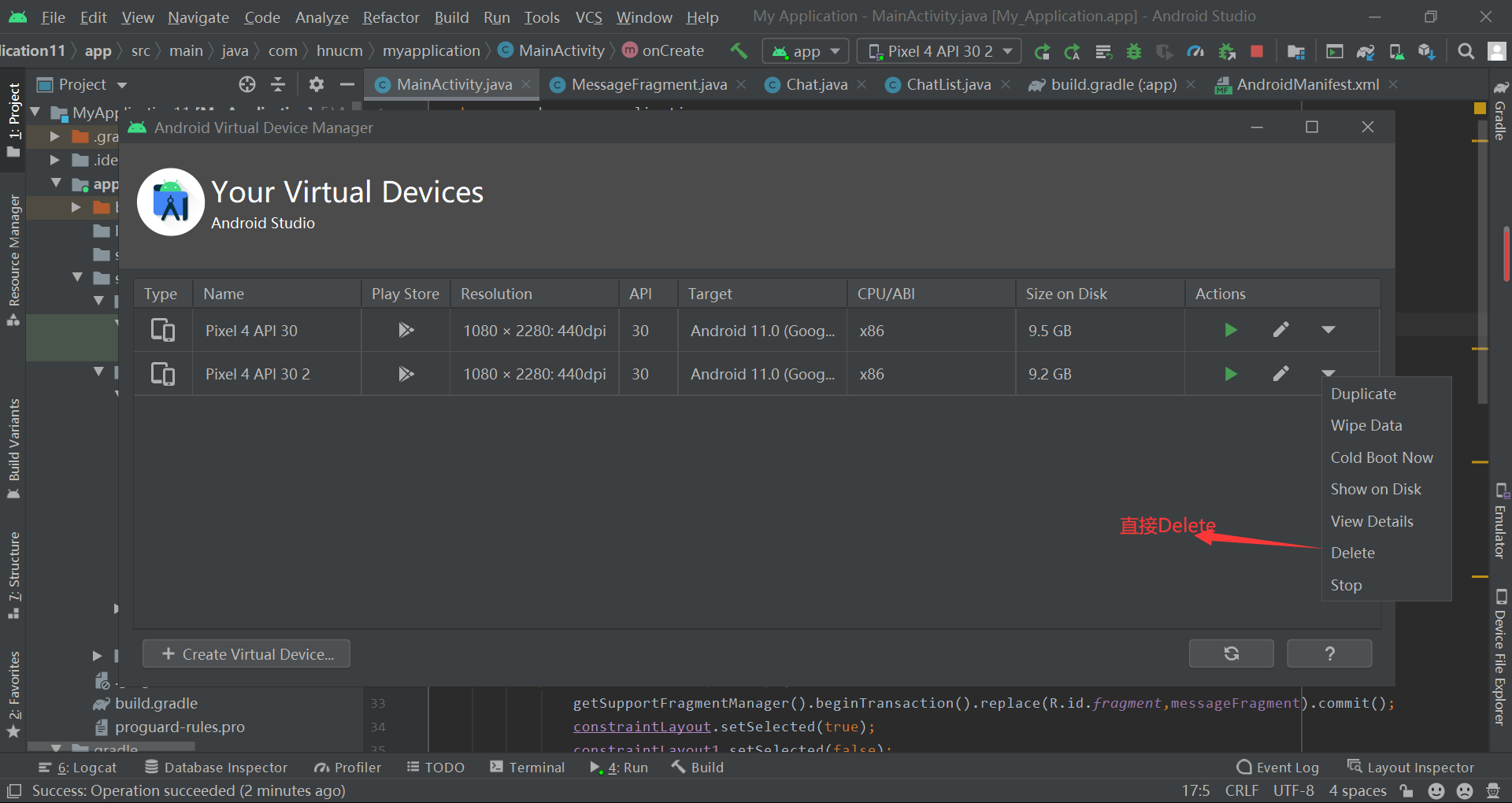Open the Pixel 4 API 30 2 device dropdown
This screenshot has height=803, width=1512.
pyautogui.click(x=939, y=52)
